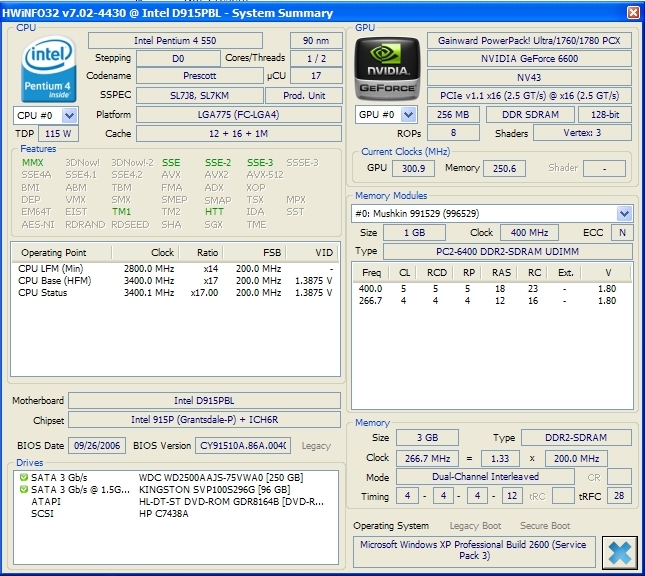The width and height of the screenshot is (645, 576).
Task: Click the HTT feature label
Action: [214, 211]
